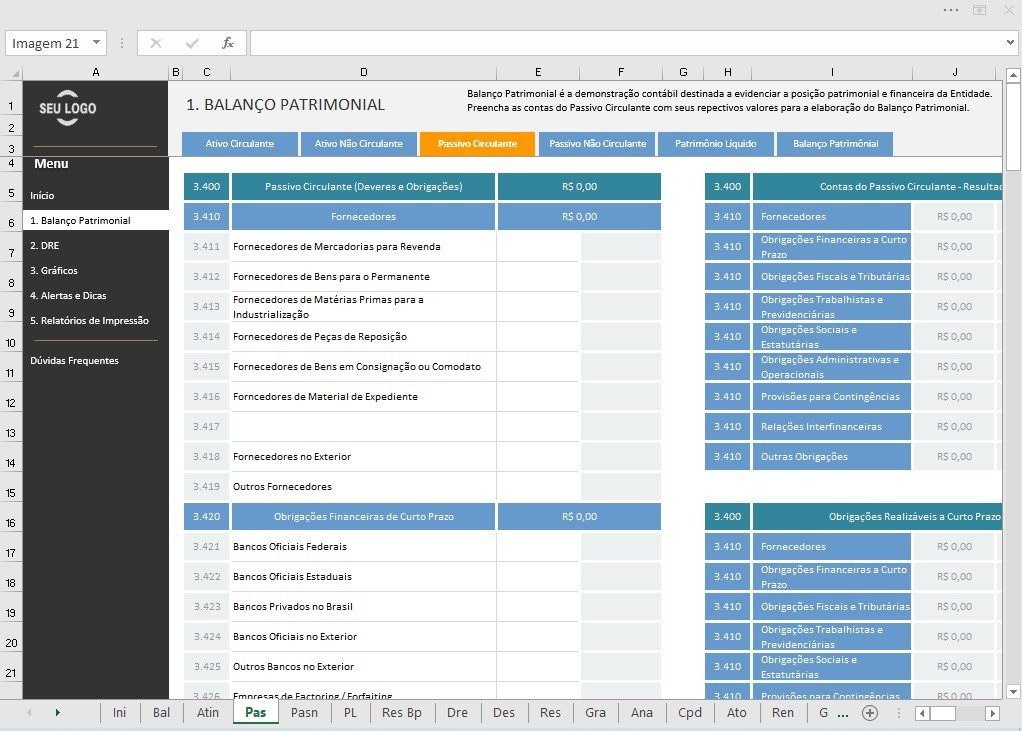The width and height of the screenshot is (1022, 731).
Task: Add a new sheet with plus icon
Action: coord(869,713)
